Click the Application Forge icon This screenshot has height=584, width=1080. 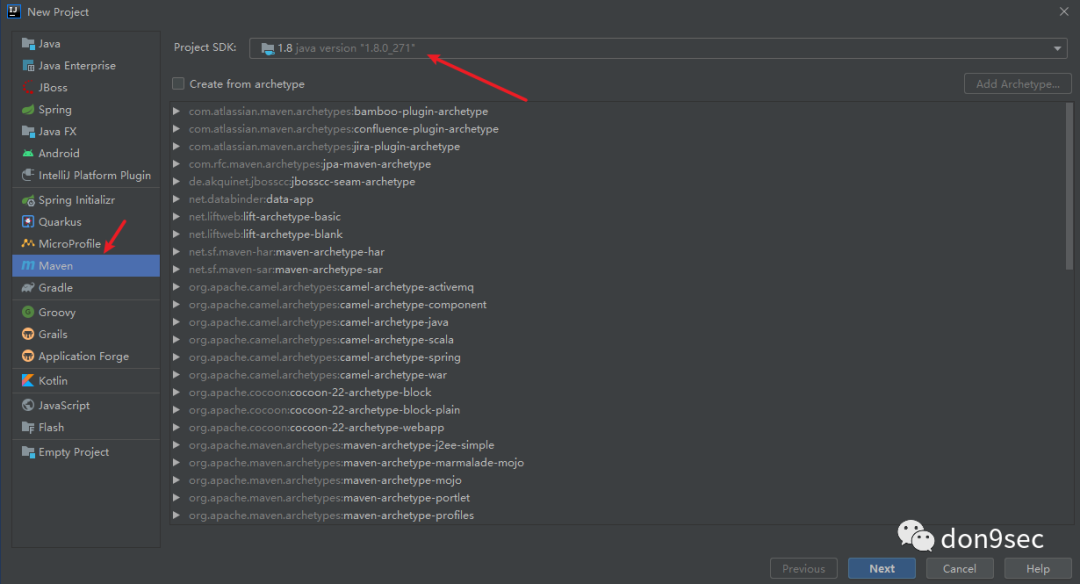[x=28, y=356]
